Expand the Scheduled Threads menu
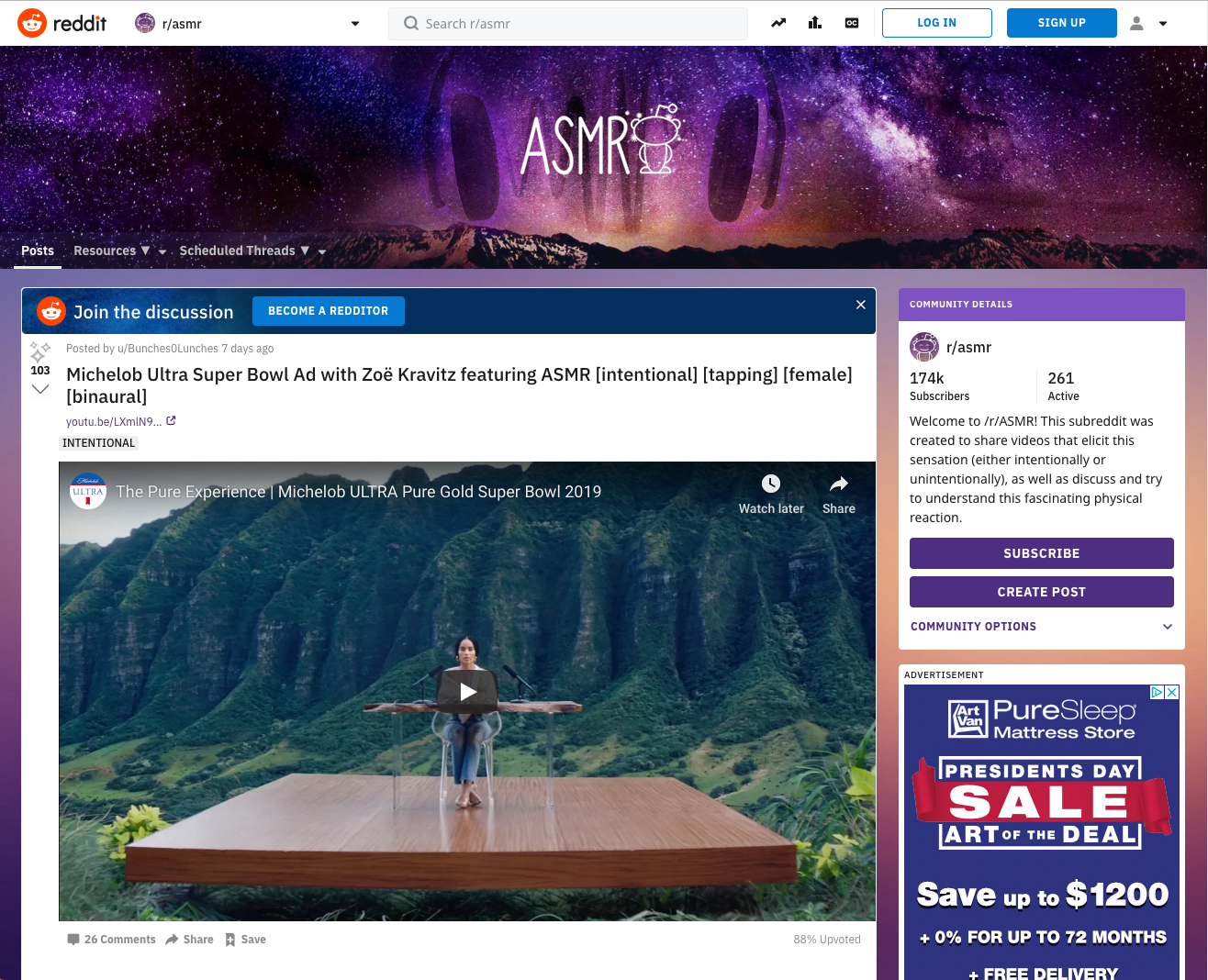Image resolution: width=1208 pixels, height=980 pixels. click(252, 251)
